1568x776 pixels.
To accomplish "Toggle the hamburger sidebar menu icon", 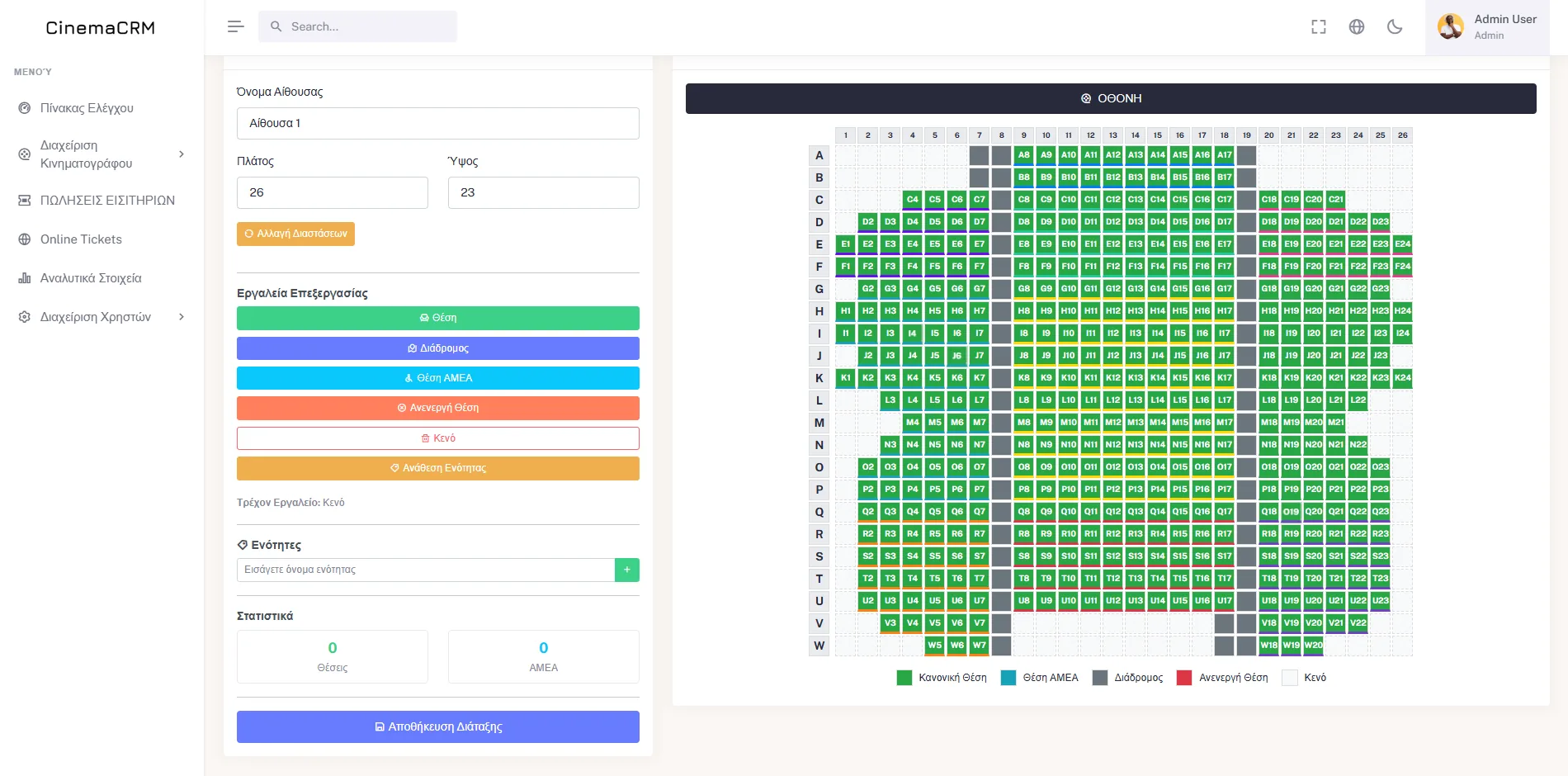I will (236, 26).
